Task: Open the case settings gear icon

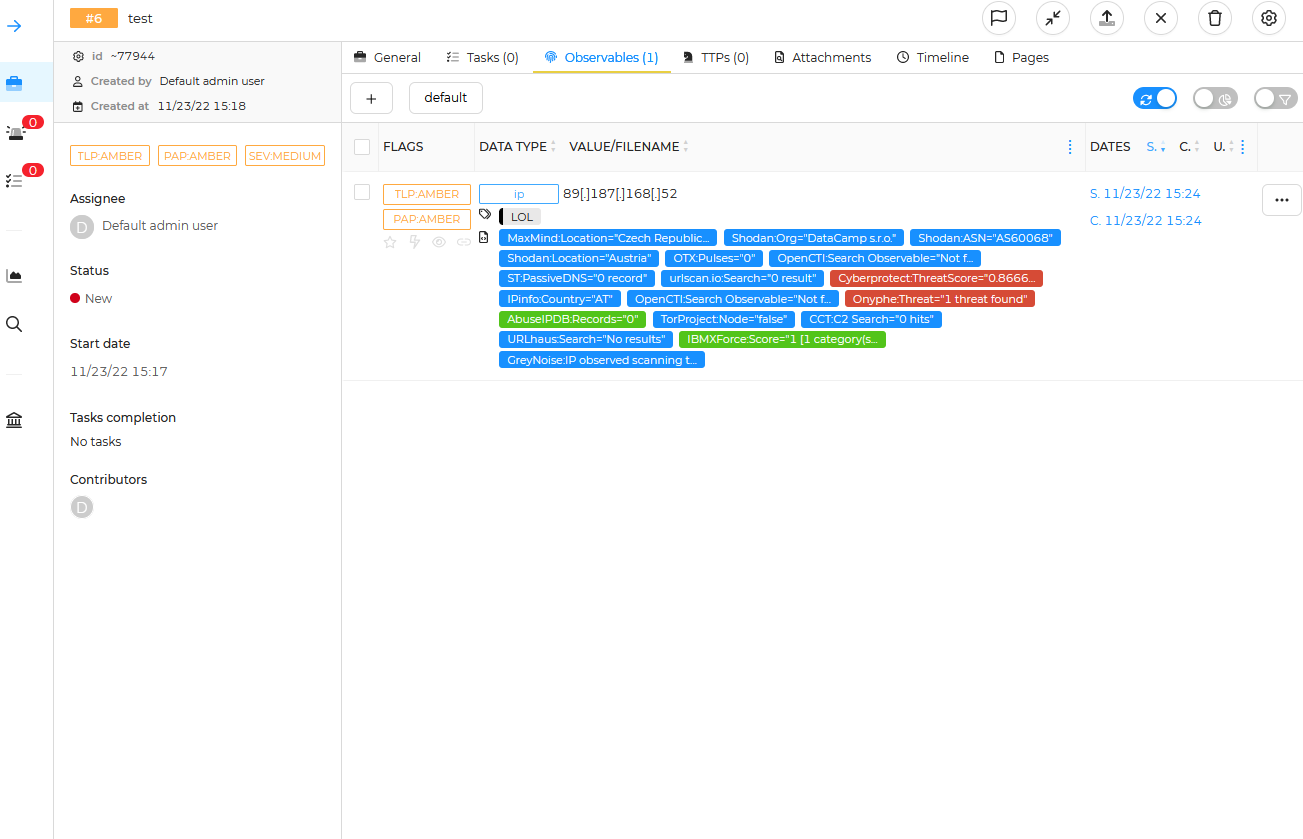Action: coord(1269,18)
